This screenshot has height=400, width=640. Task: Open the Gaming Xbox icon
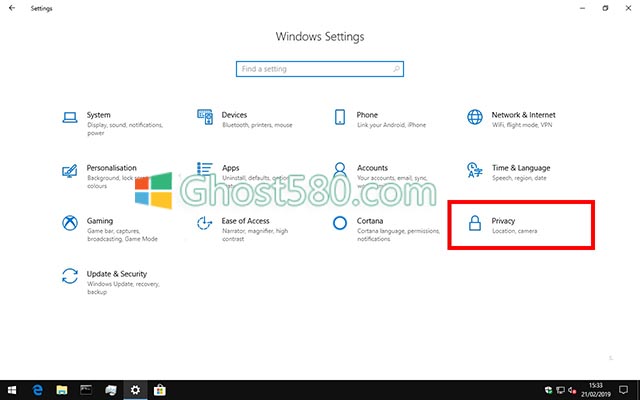70,223
